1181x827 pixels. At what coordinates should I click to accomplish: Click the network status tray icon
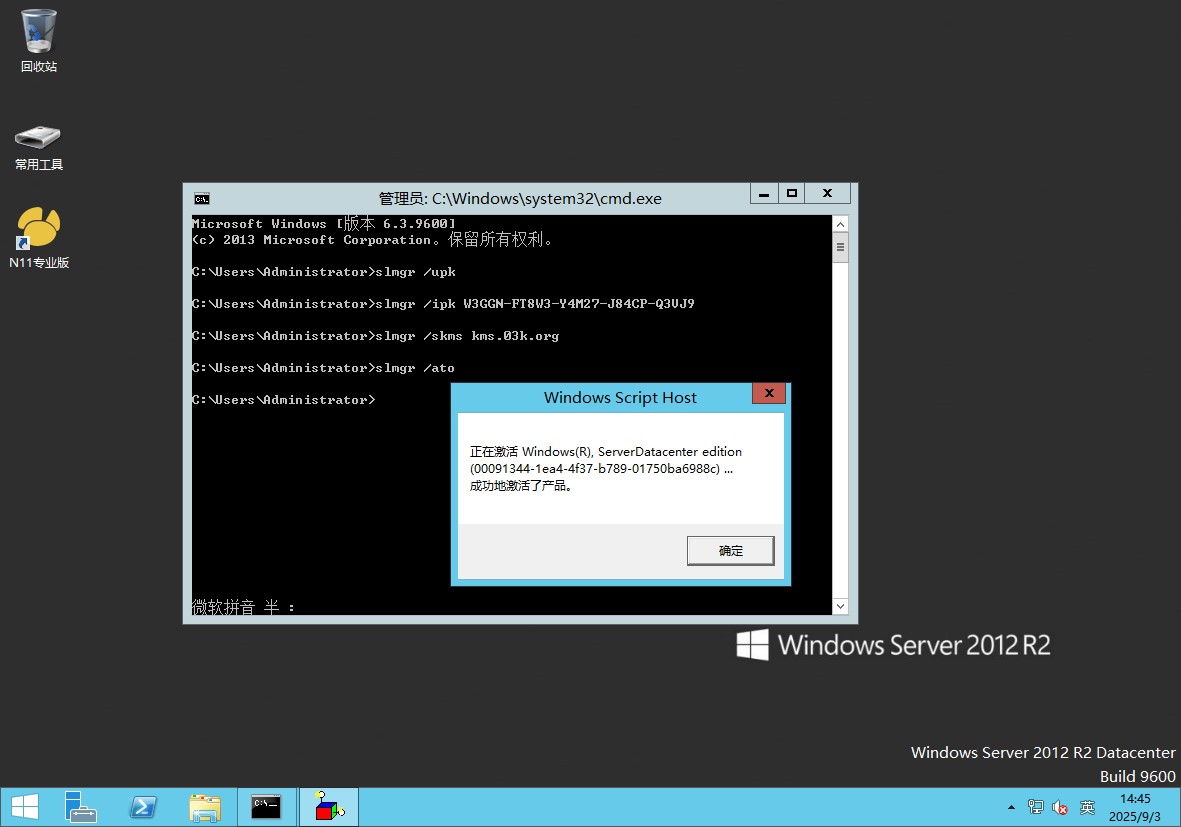tap(1036, 807)
